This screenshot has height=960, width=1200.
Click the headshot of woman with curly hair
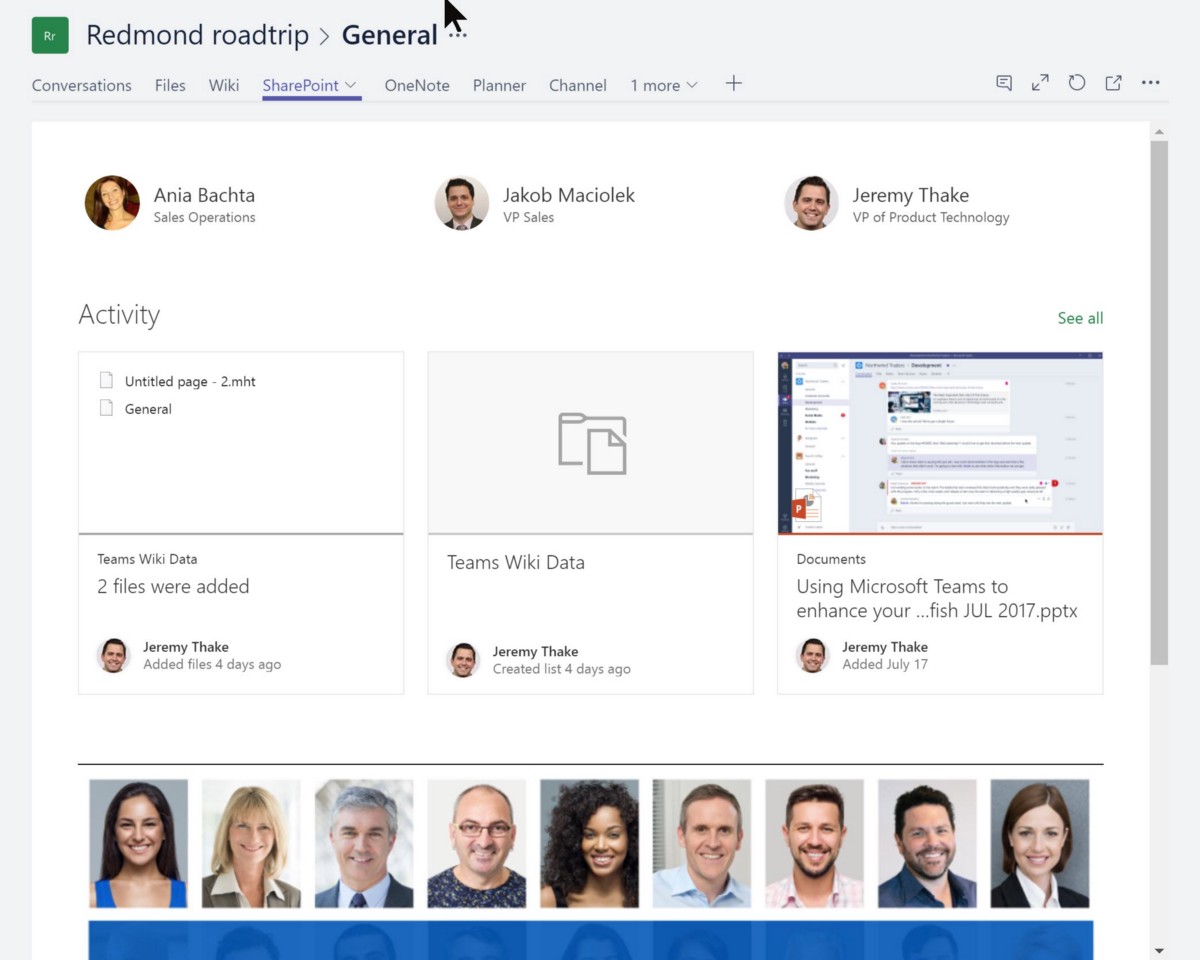tap(589, 844)
